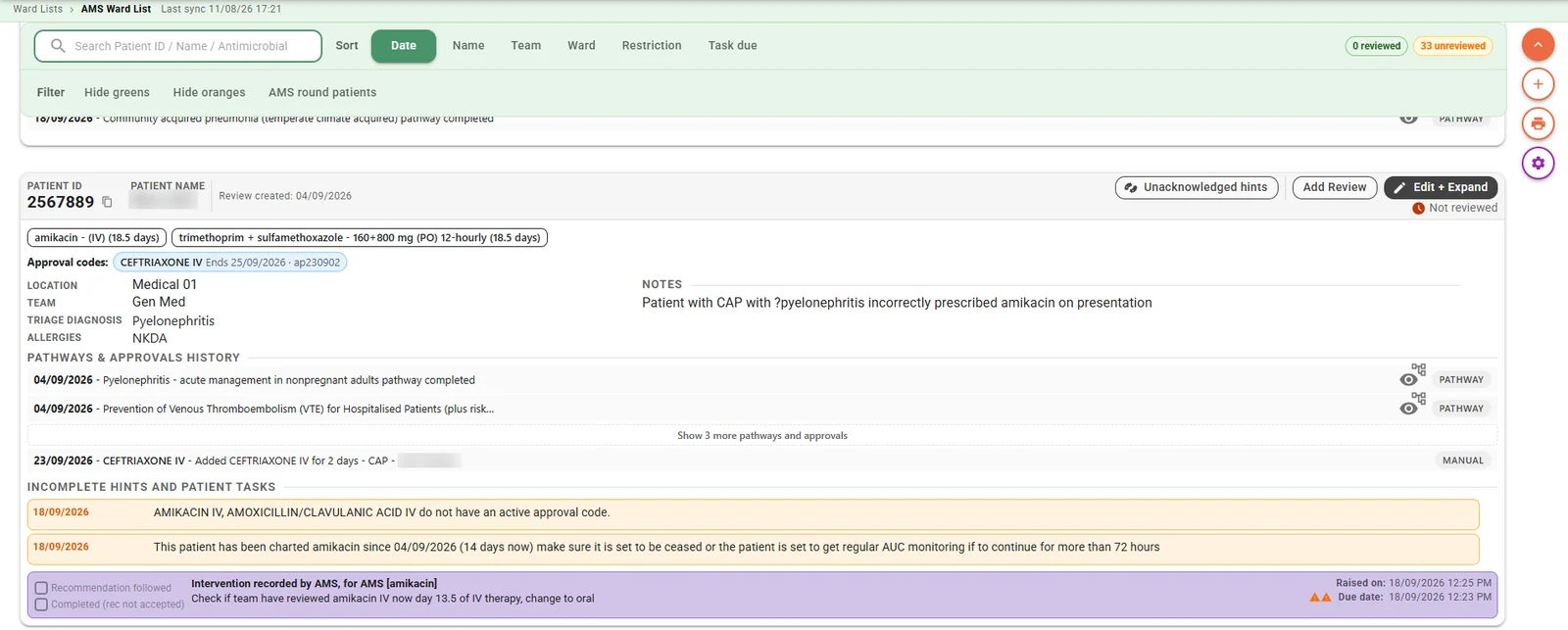
Task: Click 'Raised on: 18/09/2026 12:25 PM' text
Action: coord(1413,583)
